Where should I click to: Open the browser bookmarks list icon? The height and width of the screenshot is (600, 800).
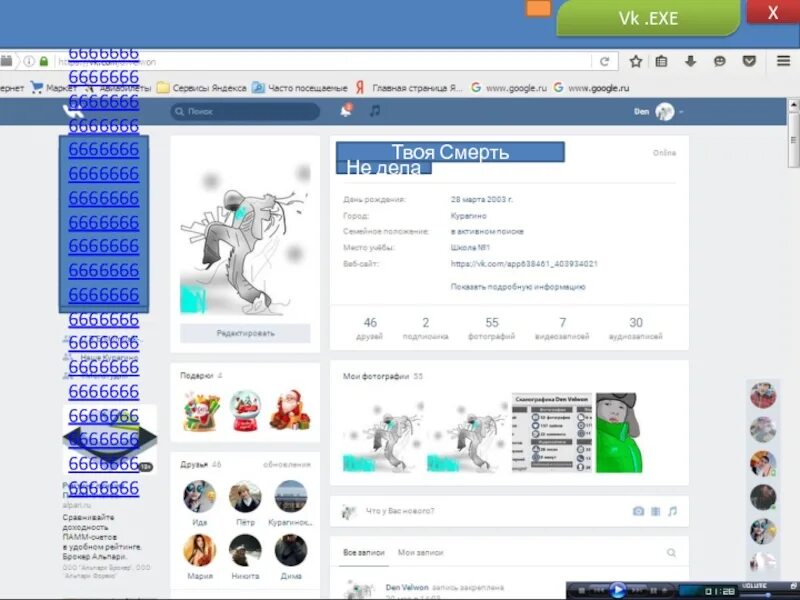click(x=661, y=61)
